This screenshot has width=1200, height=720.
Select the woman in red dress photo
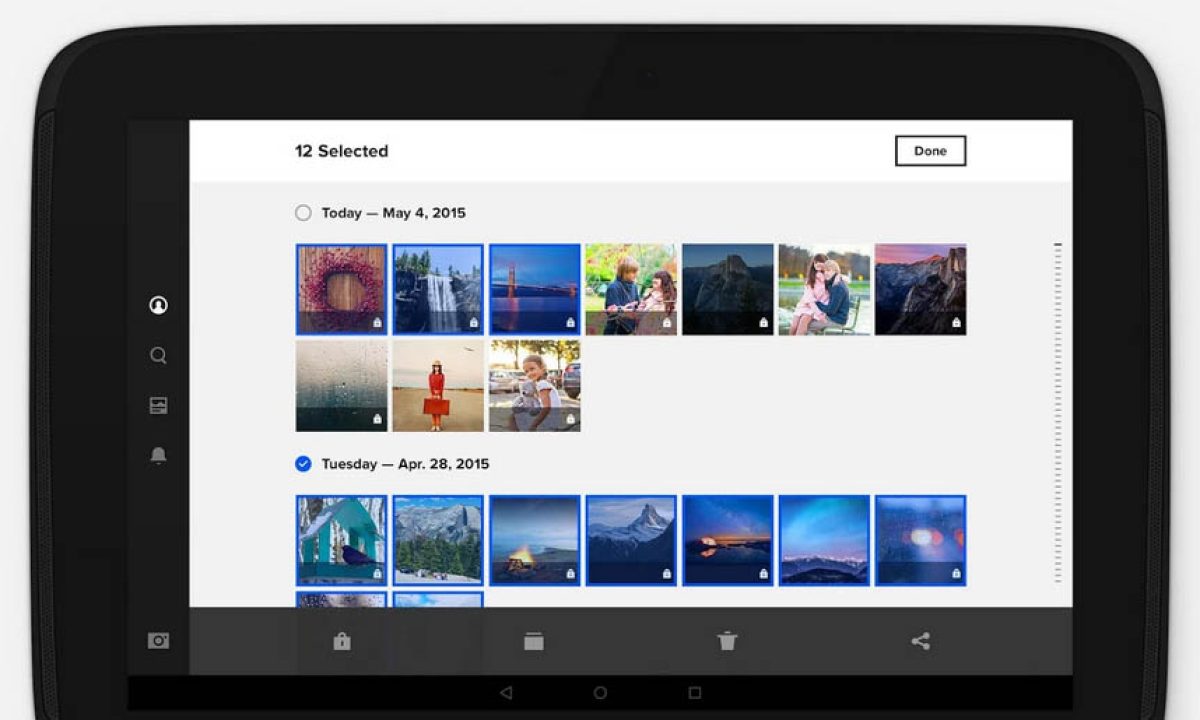(438, 386)
